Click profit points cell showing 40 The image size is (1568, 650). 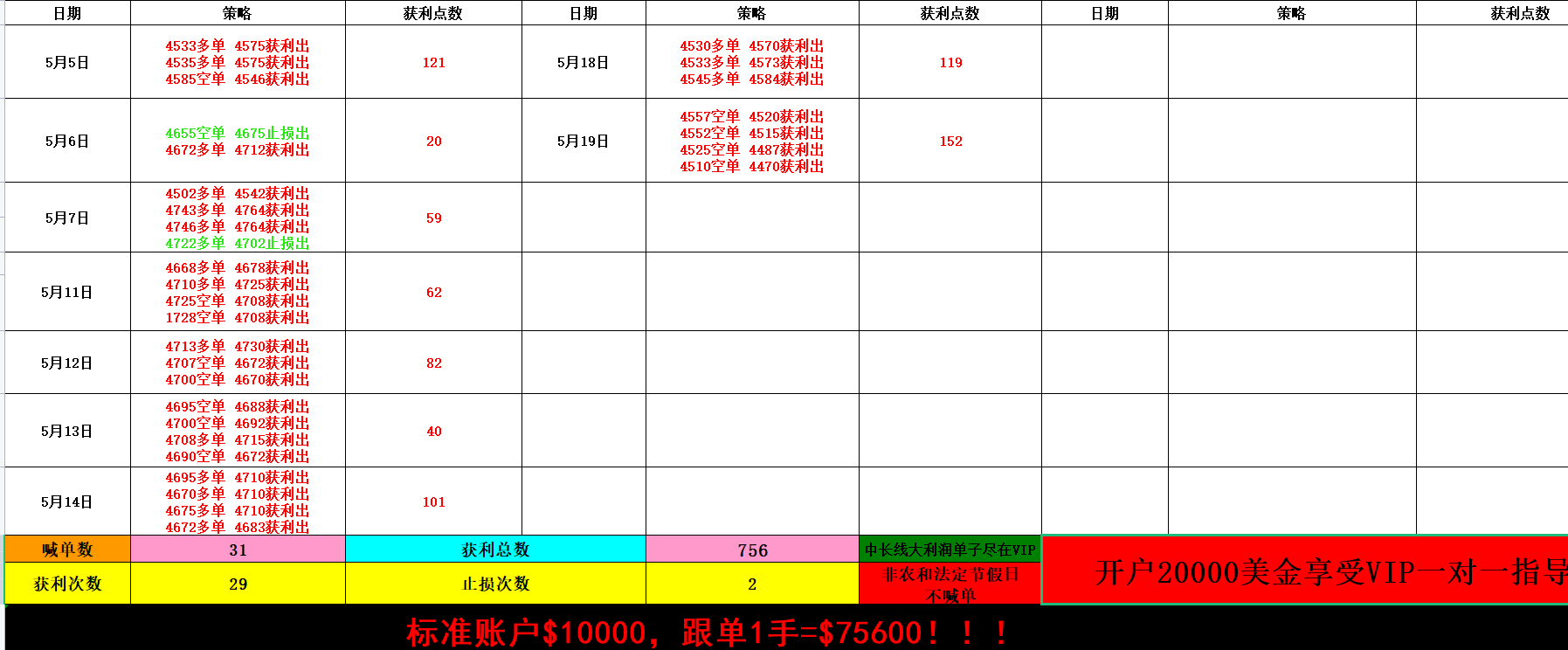tap(434, 431)
